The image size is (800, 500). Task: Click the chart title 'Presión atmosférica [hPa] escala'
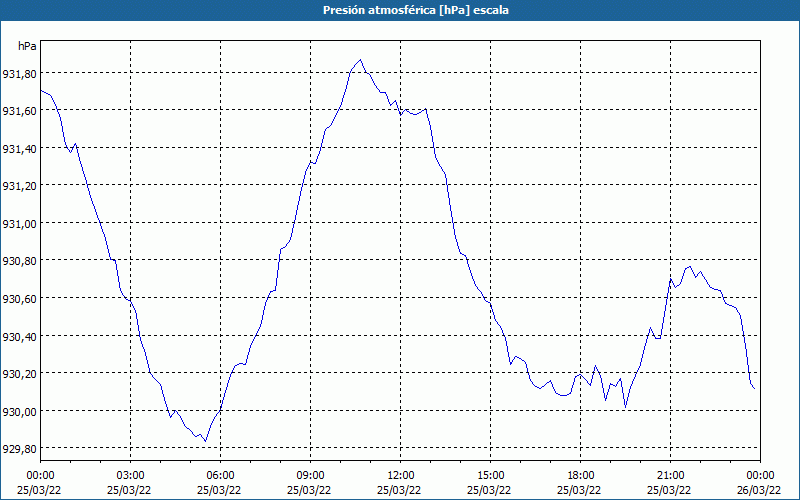(x=415, y=10)
